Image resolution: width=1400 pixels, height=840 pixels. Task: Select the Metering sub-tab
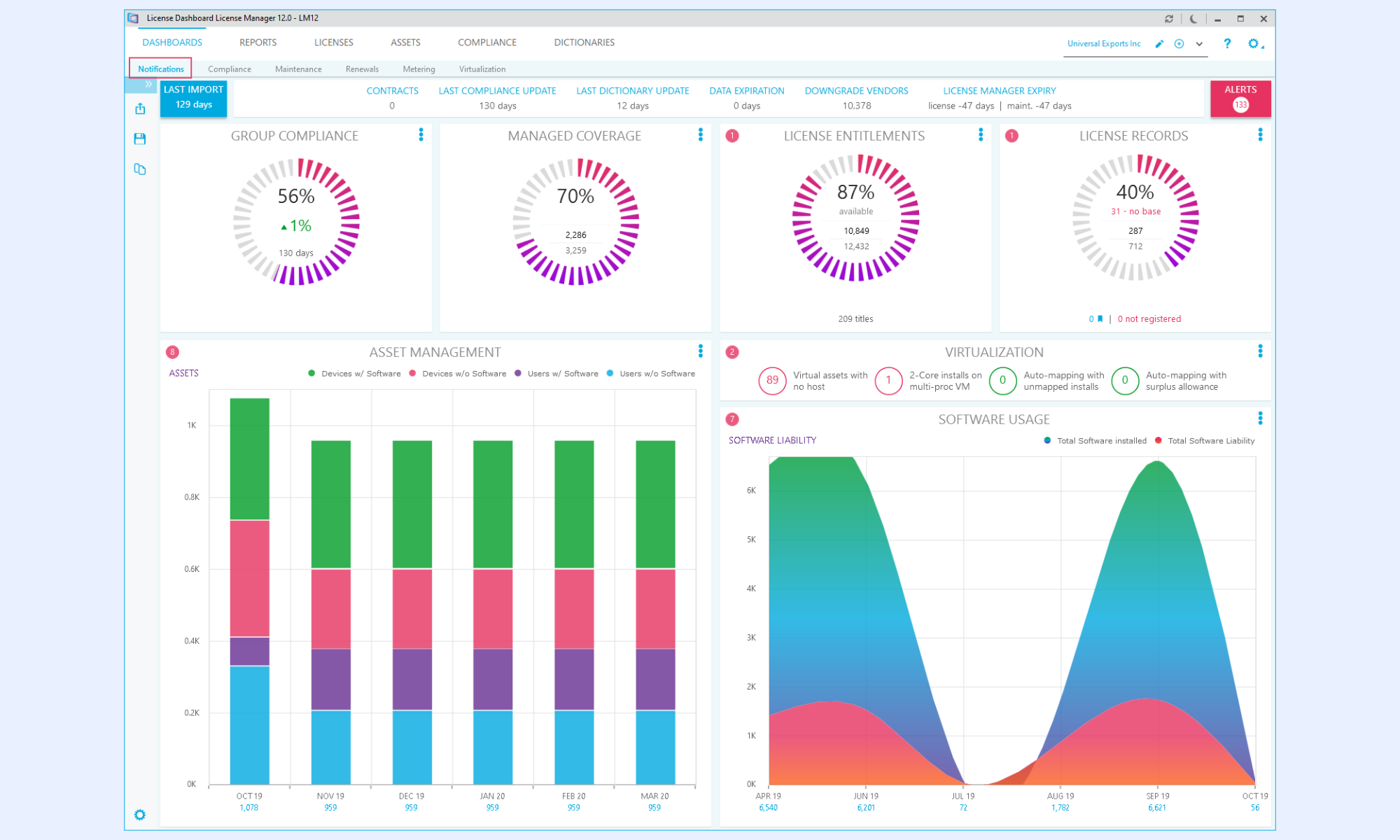click(x=419, y=69)
